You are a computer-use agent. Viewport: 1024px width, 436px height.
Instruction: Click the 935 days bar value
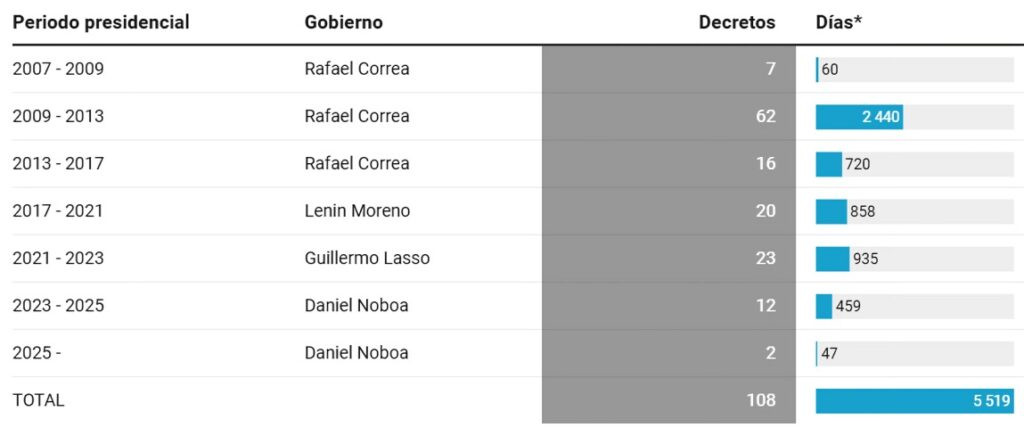coord(865,259)
